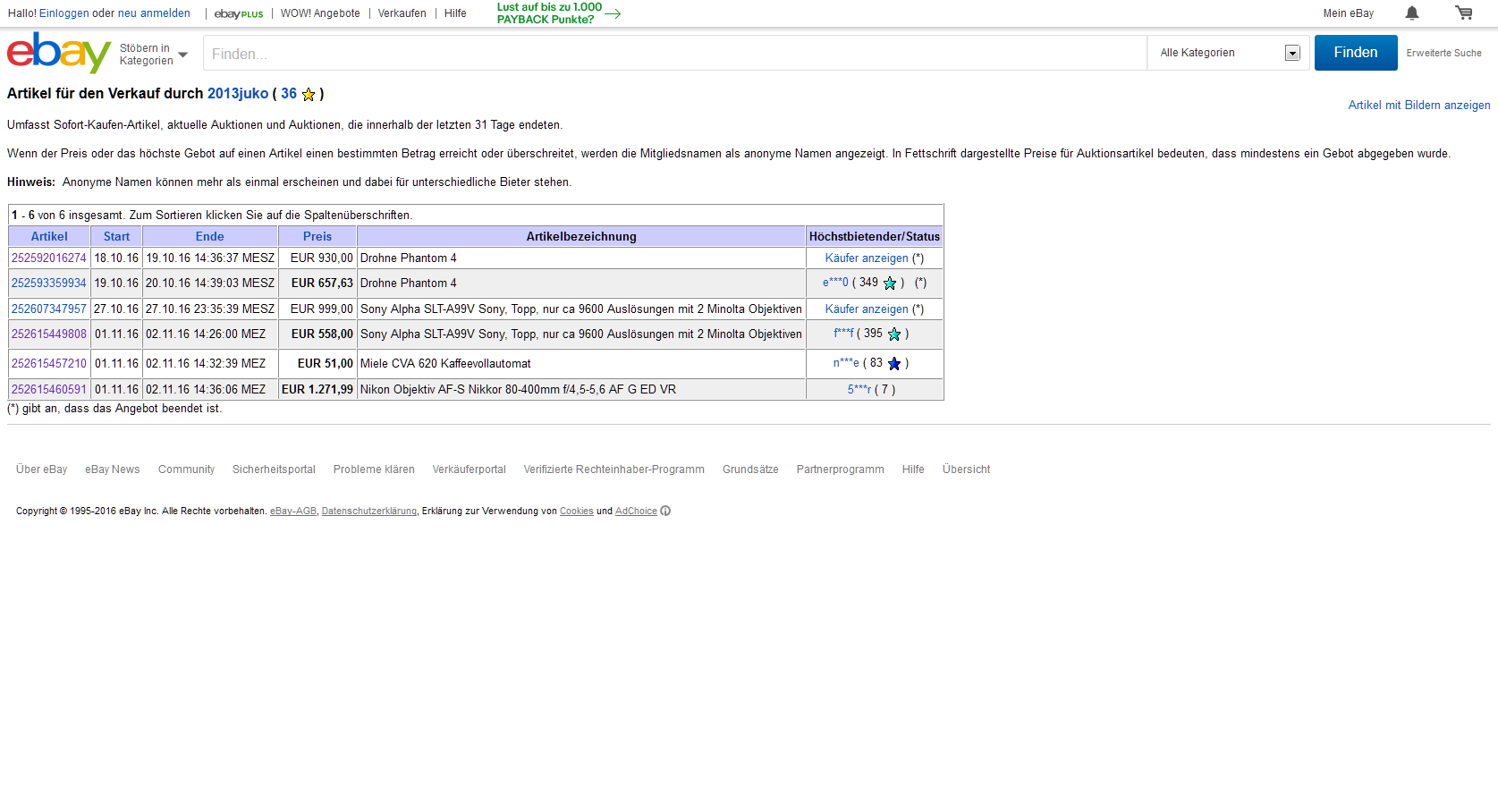The width and height of the screenshot is (1498, 812).
Task: Open the Erweiterte Suche link
Action: point(1443,54)
